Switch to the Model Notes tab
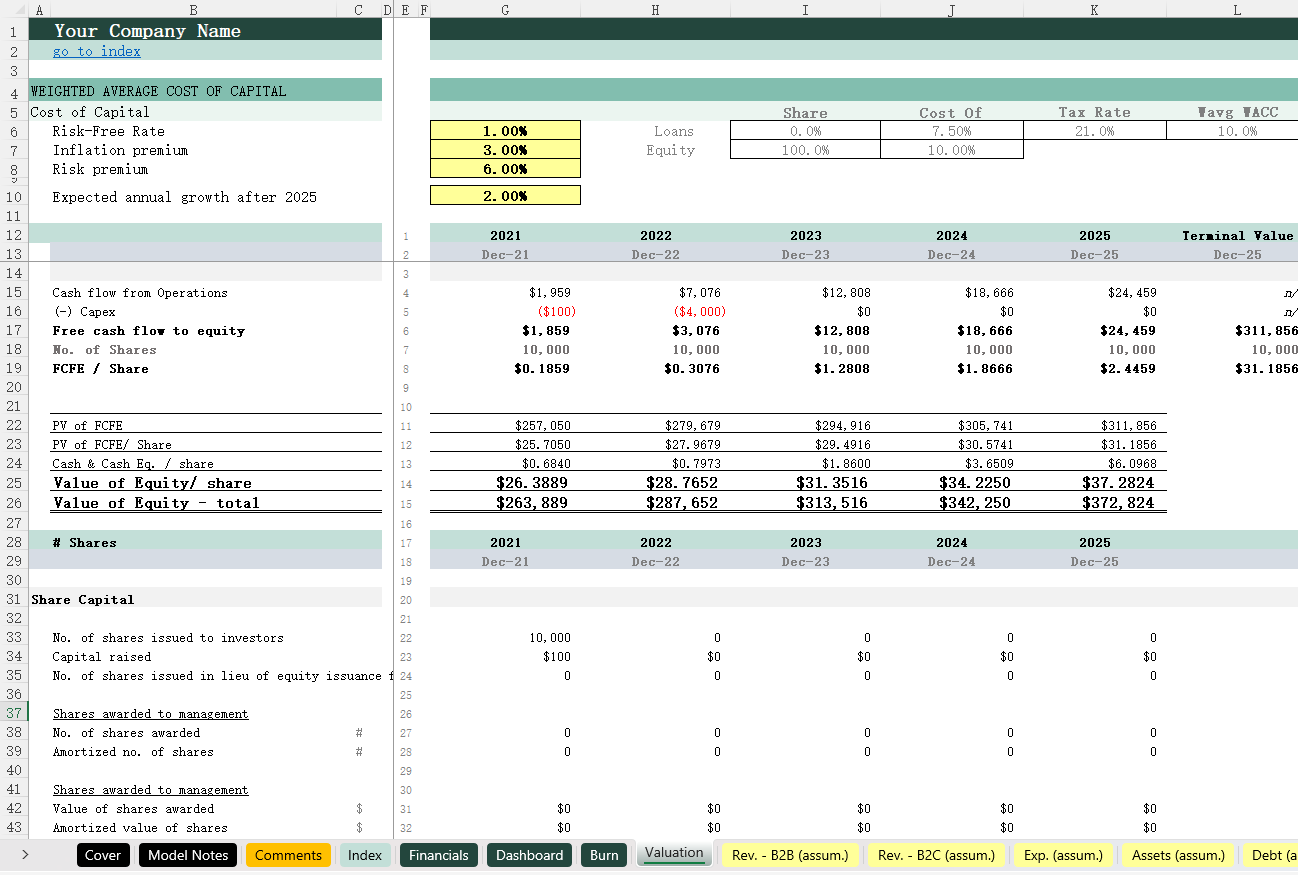Screen dimensions: 1298x875 (188, 855)
